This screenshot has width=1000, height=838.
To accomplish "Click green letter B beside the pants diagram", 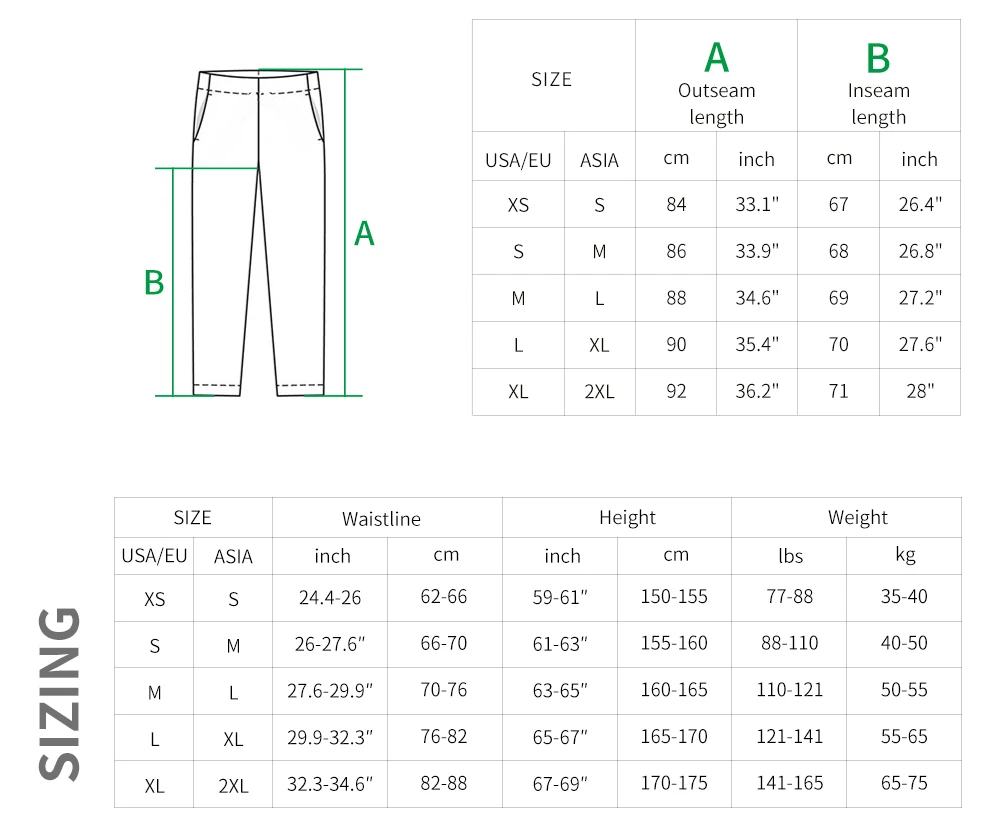I will point(154,283).
